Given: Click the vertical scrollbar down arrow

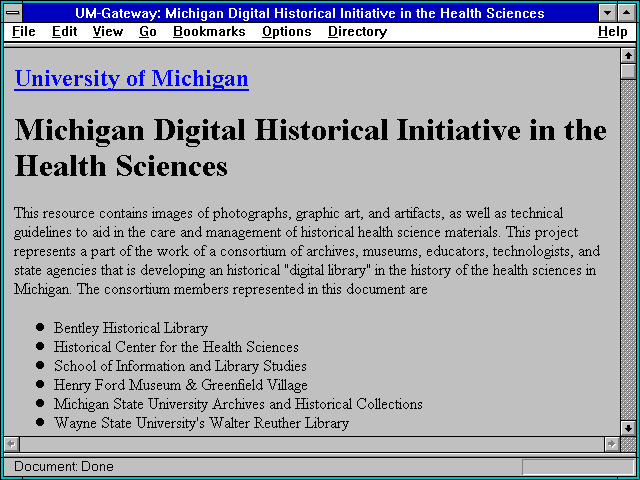Looking at the screenshot, I should click(x=628, y=428).
